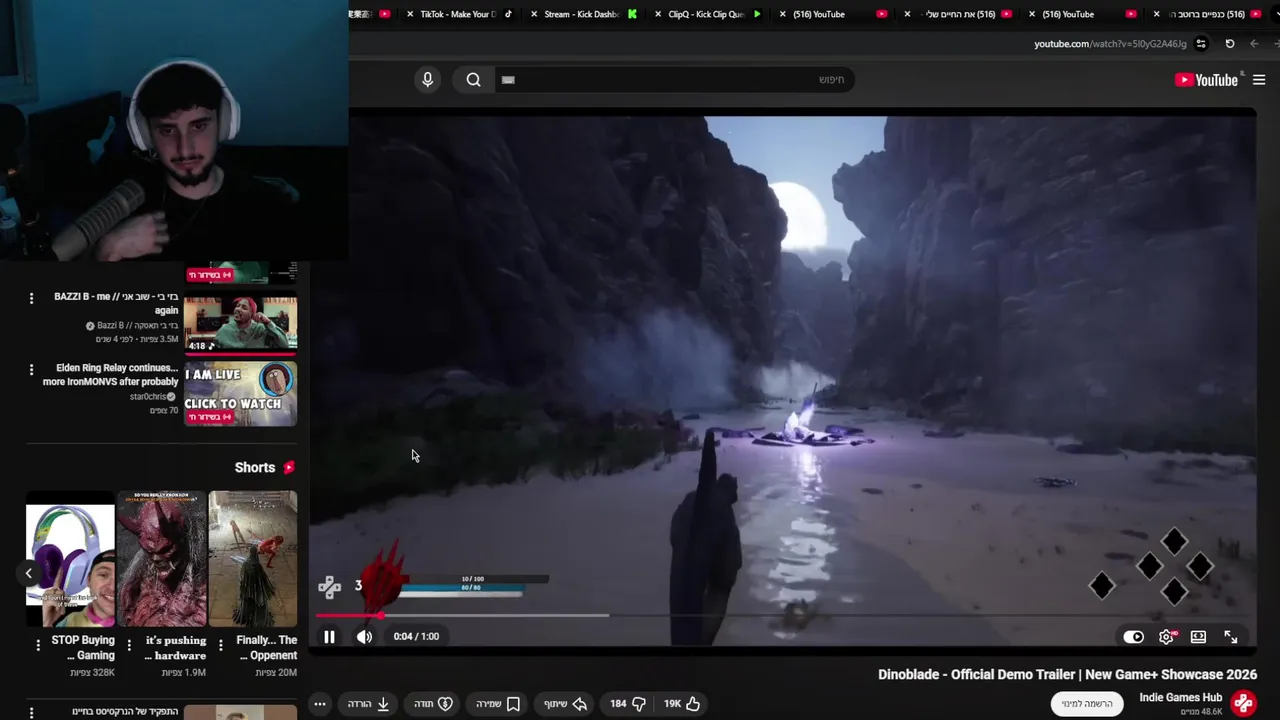Open options for BAZZI B video
Viewport: 1280px width, 720px height.
31,298
